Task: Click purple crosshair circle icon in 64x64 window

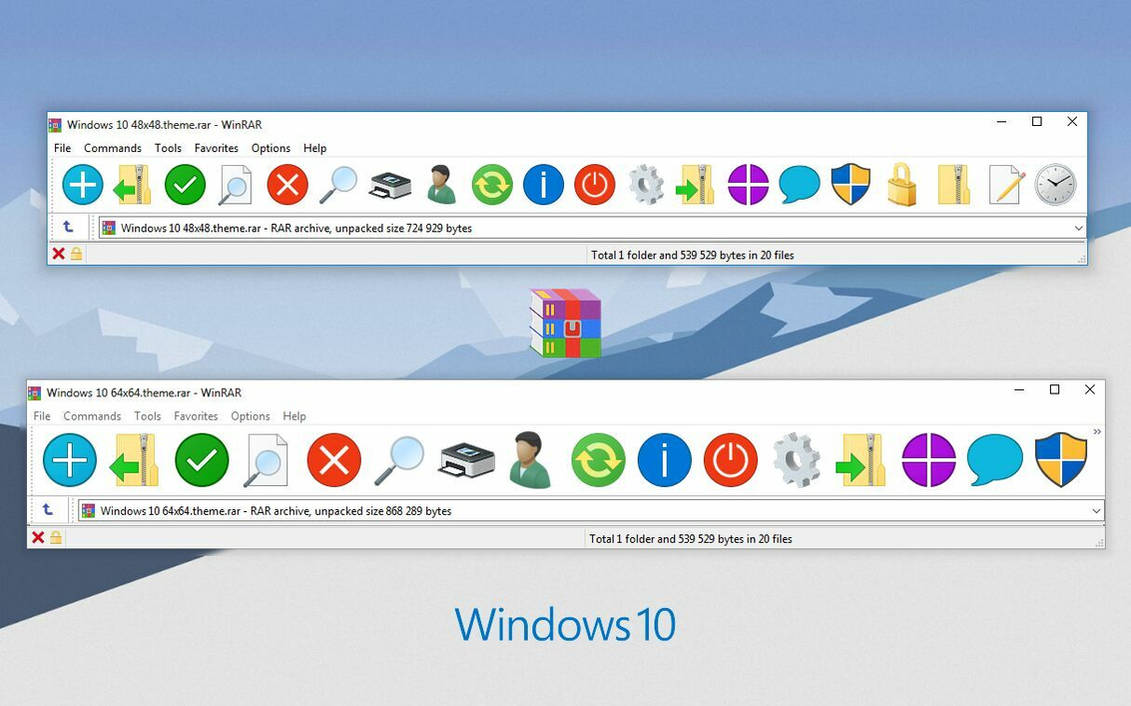Action: coord(929,460)
